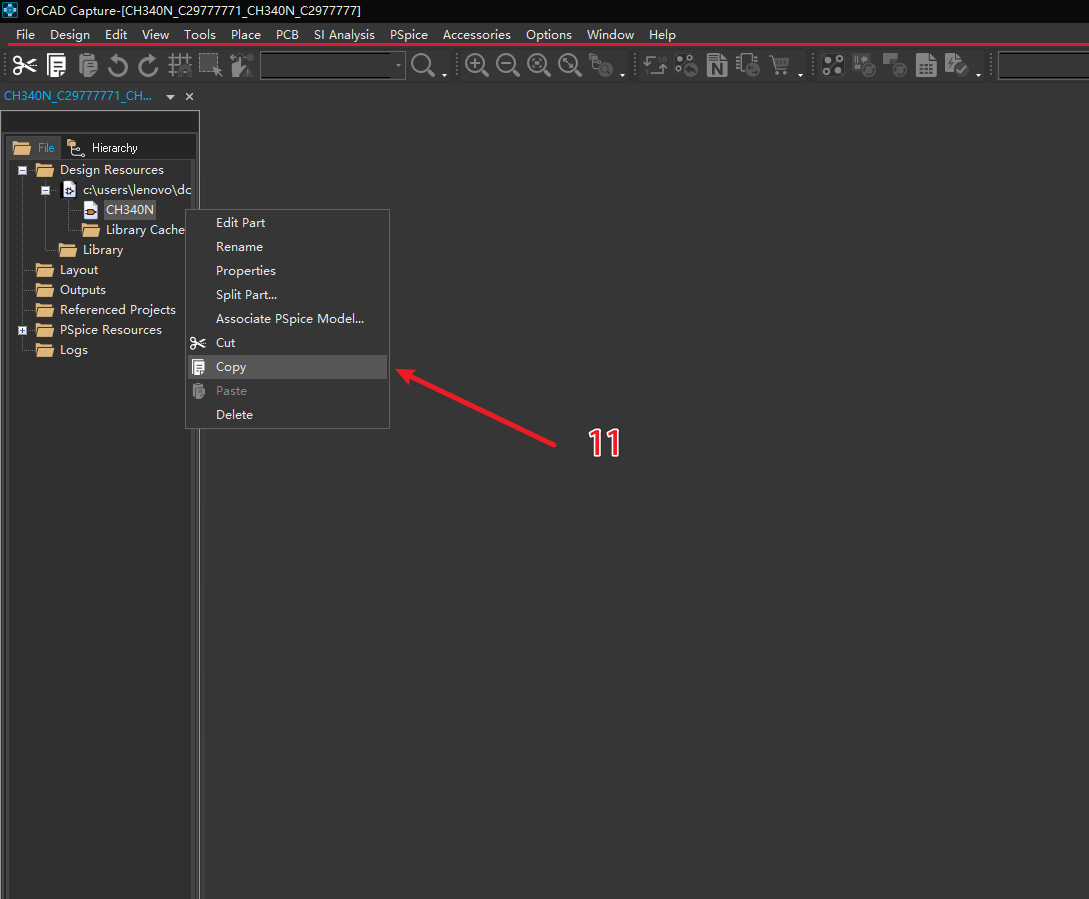Click the Create Netlist icon
The height and width of the screenshot is (899, 1089).
717,65
